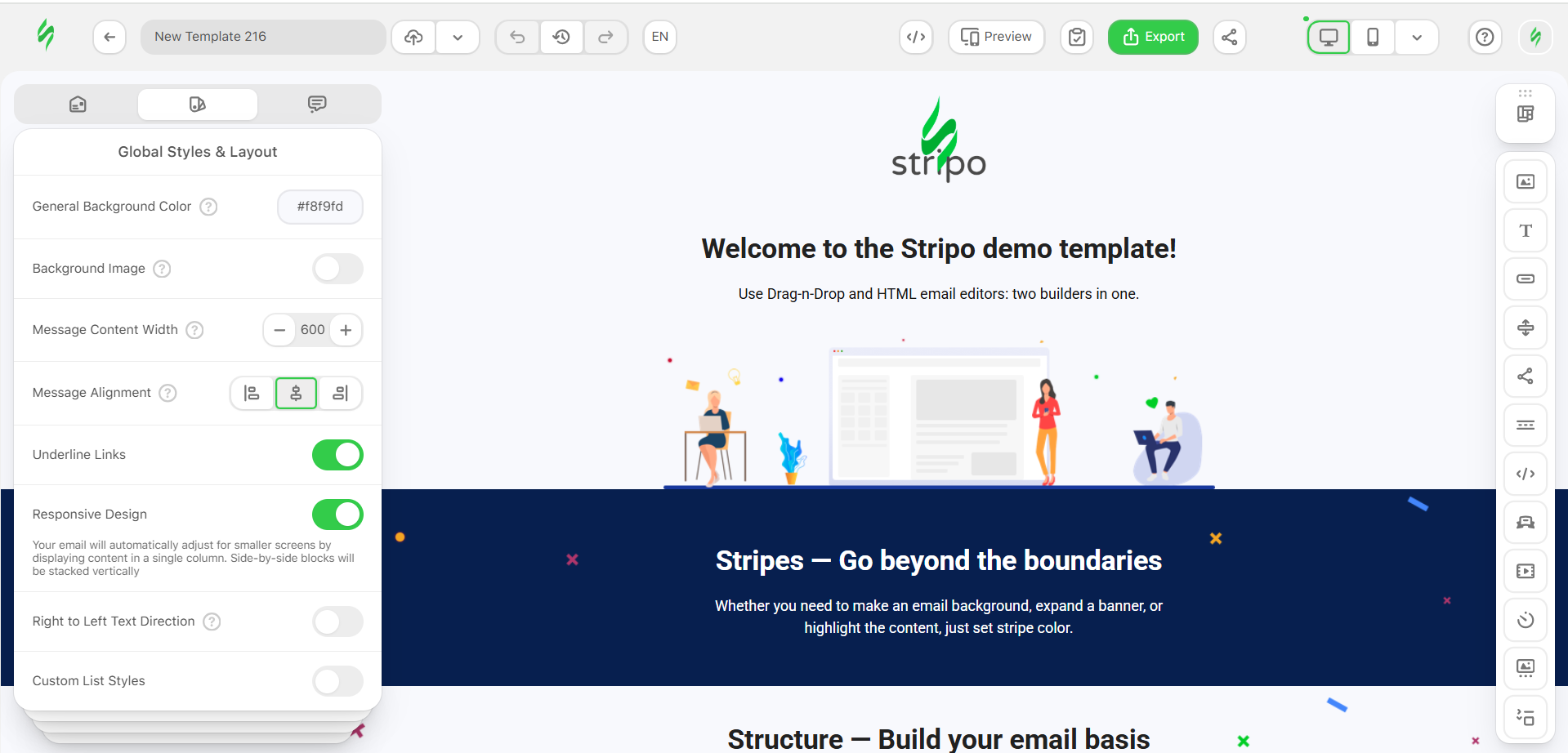Open the Preview window

pyautogui.click(x=996, y=37)
